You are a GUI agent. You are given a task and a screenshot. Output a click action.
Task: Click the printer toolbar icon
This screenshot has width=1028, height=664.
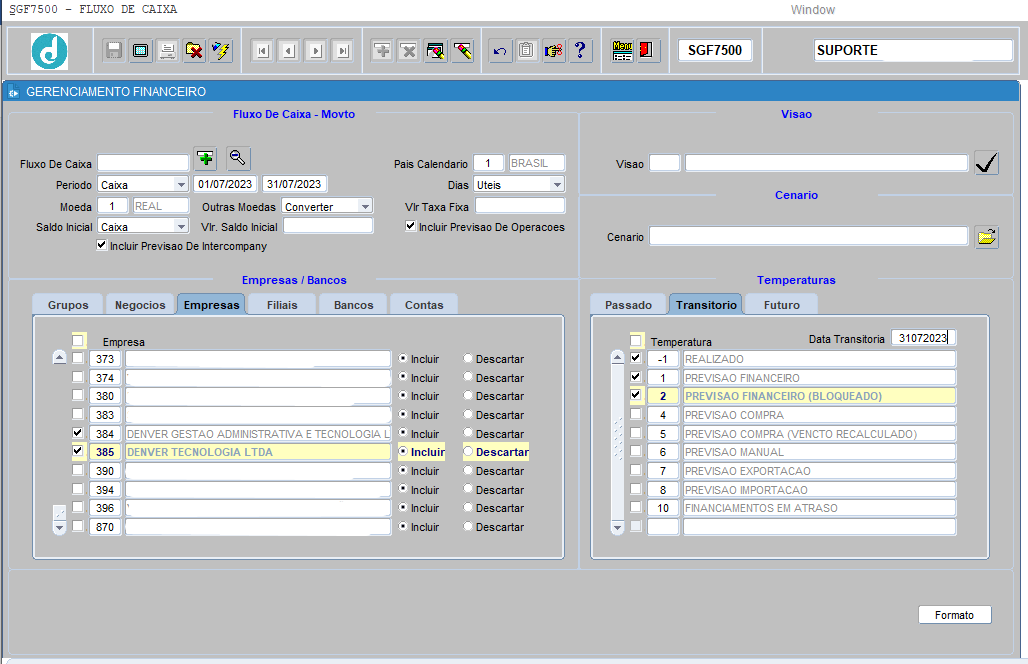point(167,50)
